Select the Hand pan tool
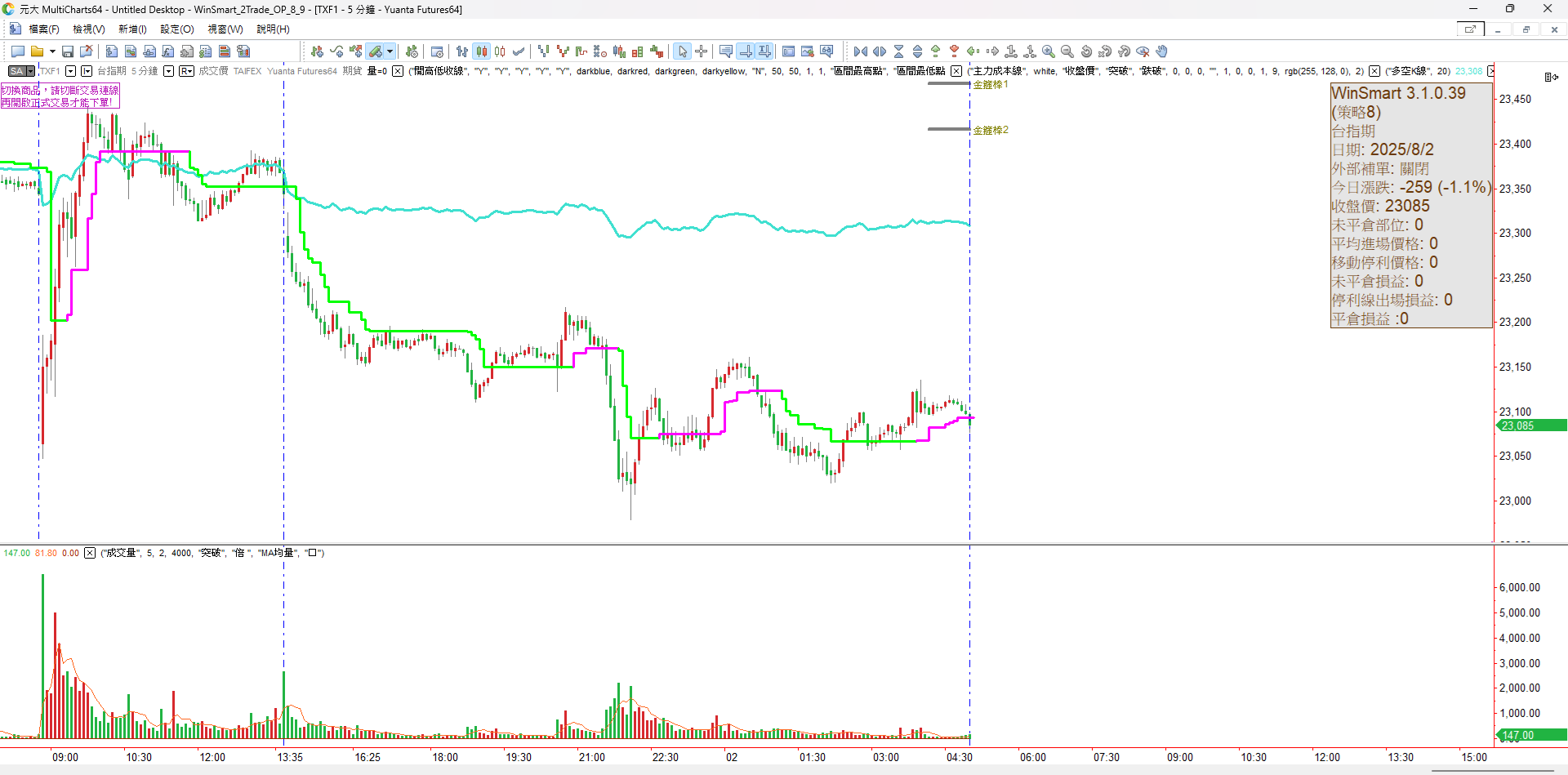Screen dimensions: 1568x775 pos(1161,51)
